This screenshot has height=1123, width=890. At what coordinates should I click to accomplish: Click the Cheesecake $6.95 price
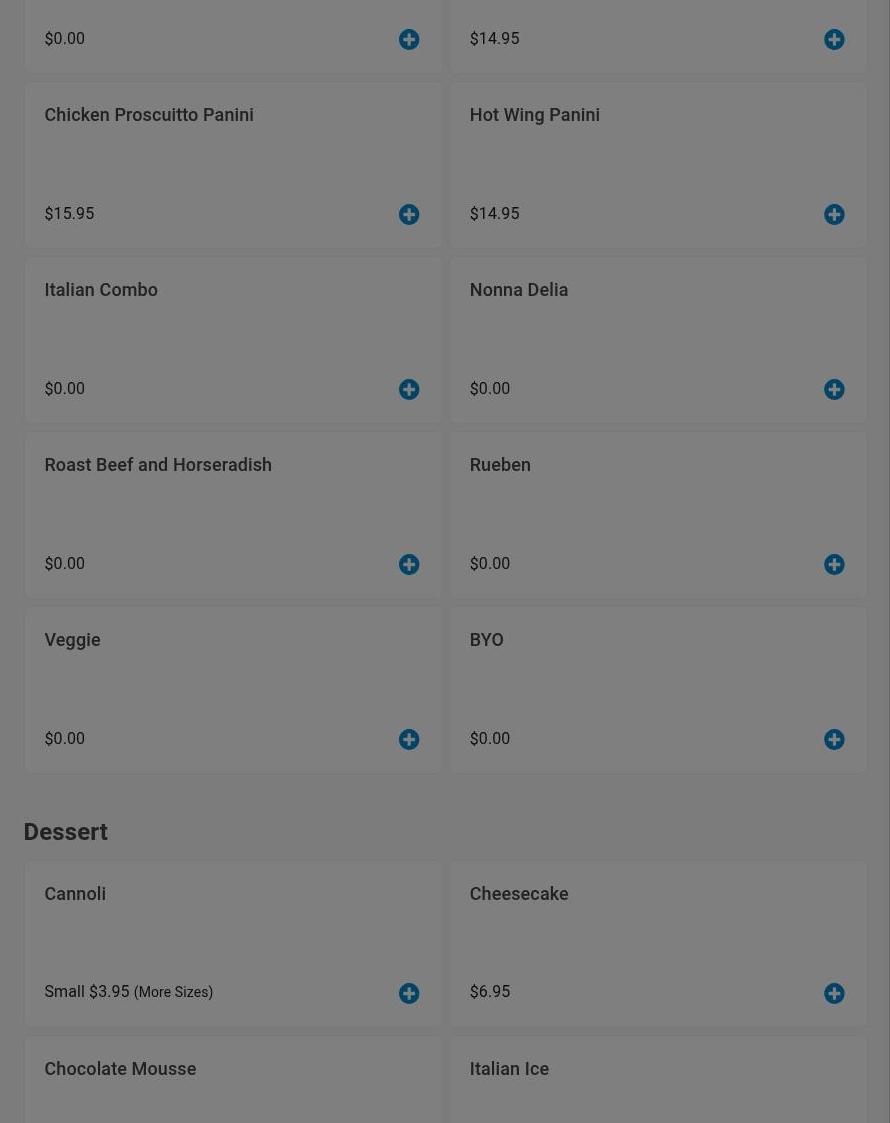pyautogui.click(x=490, y=991)
